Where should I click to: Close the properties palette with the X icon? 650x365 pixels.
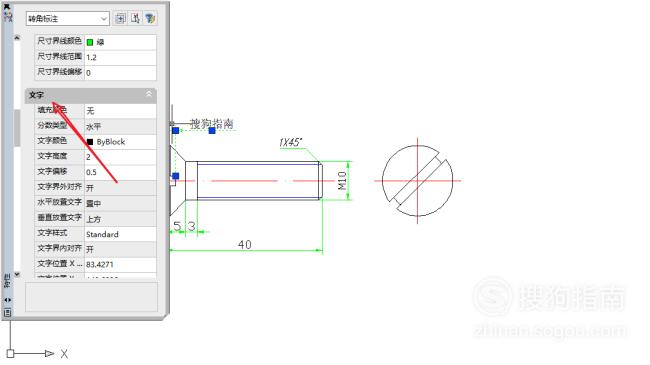coord(7,6)
